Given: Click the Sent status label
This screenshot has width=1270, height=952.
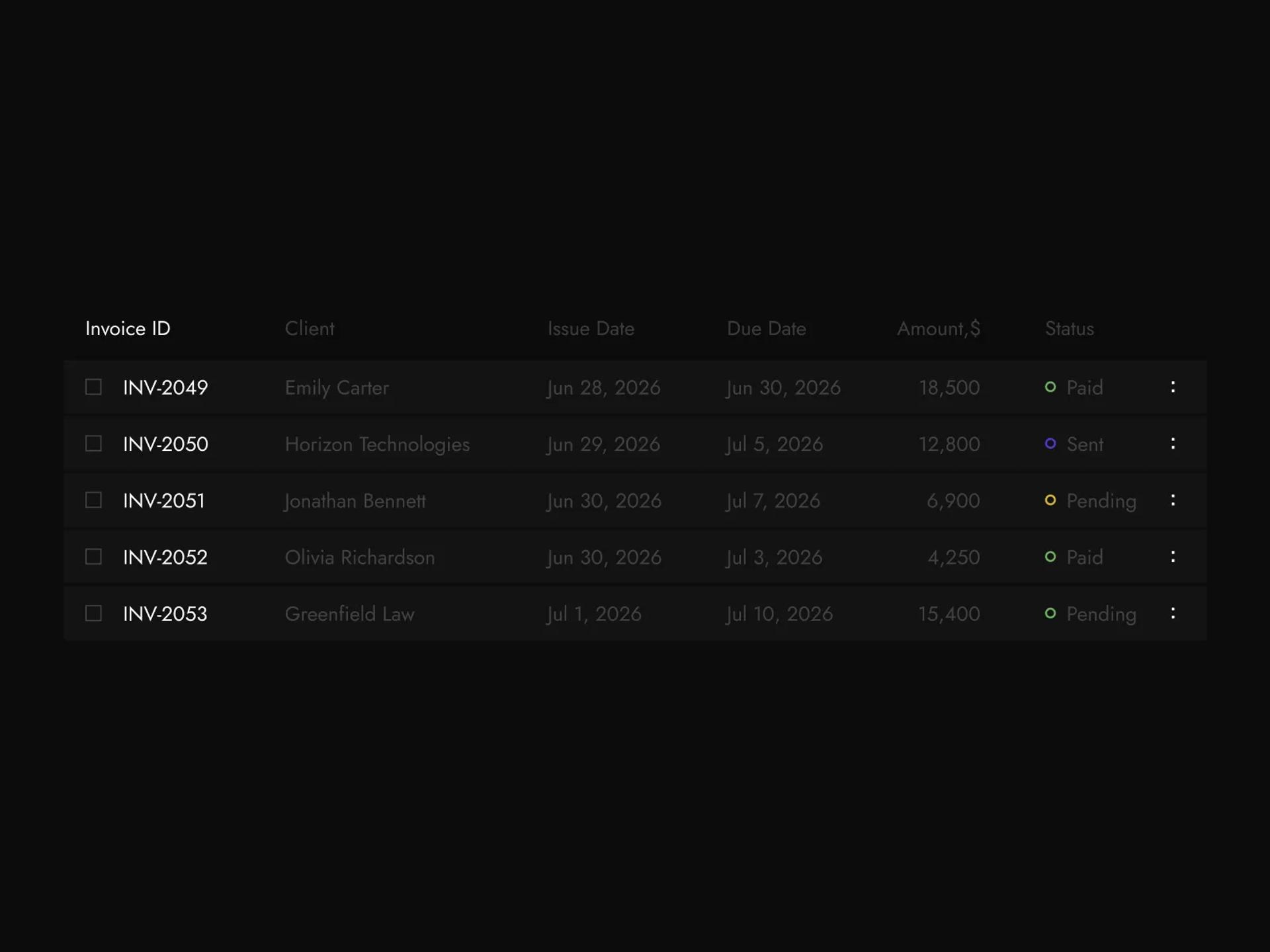Looking at the screenshot, I should (1085, 444).
